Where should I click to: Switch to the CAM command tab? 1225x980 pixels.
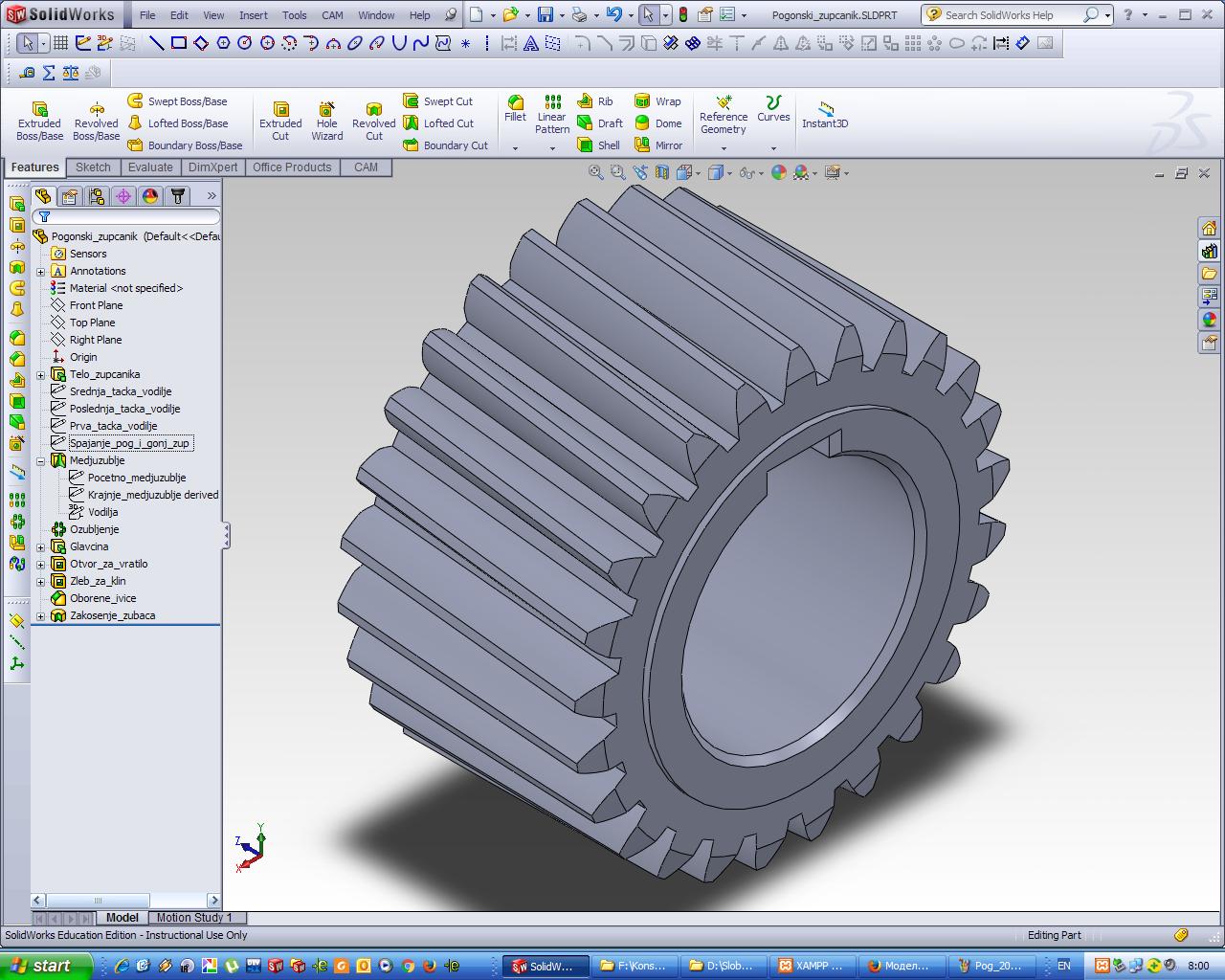click(x=366, y=167)
